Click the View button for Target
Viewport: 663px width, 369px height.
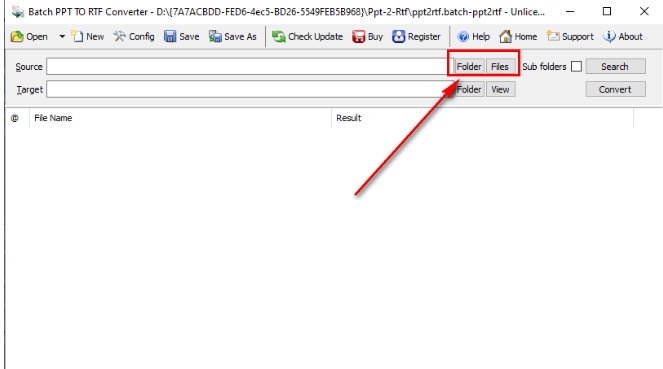pyautogui.click(x=501, y=89)
